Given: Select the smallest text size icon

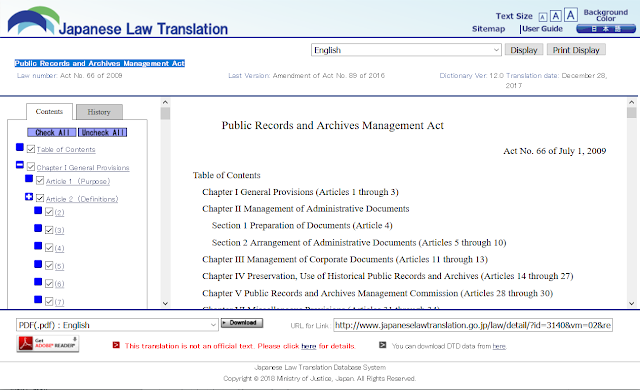Looking at the screenshot, I should click(x=542, y=17).
